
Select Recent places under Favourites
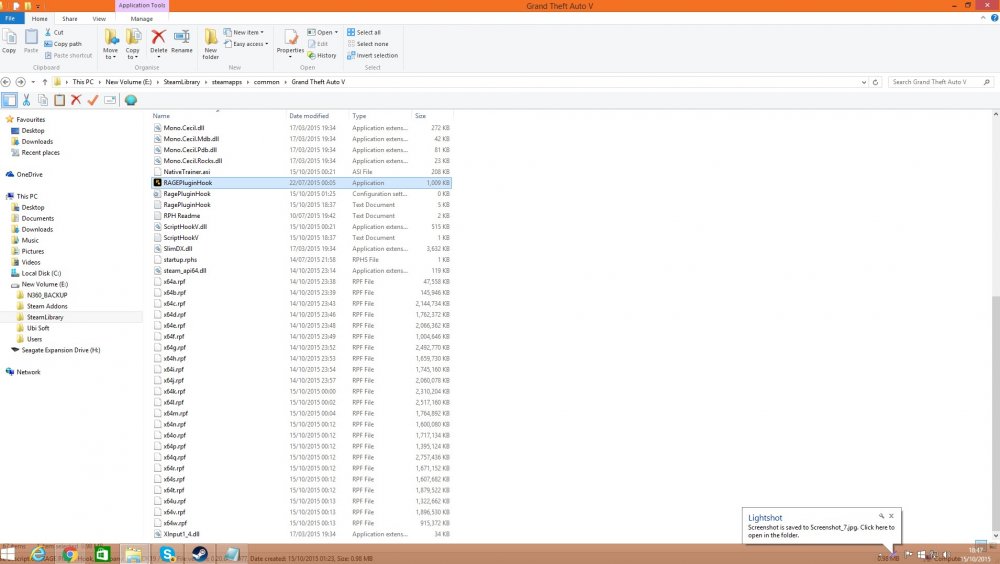40,152
